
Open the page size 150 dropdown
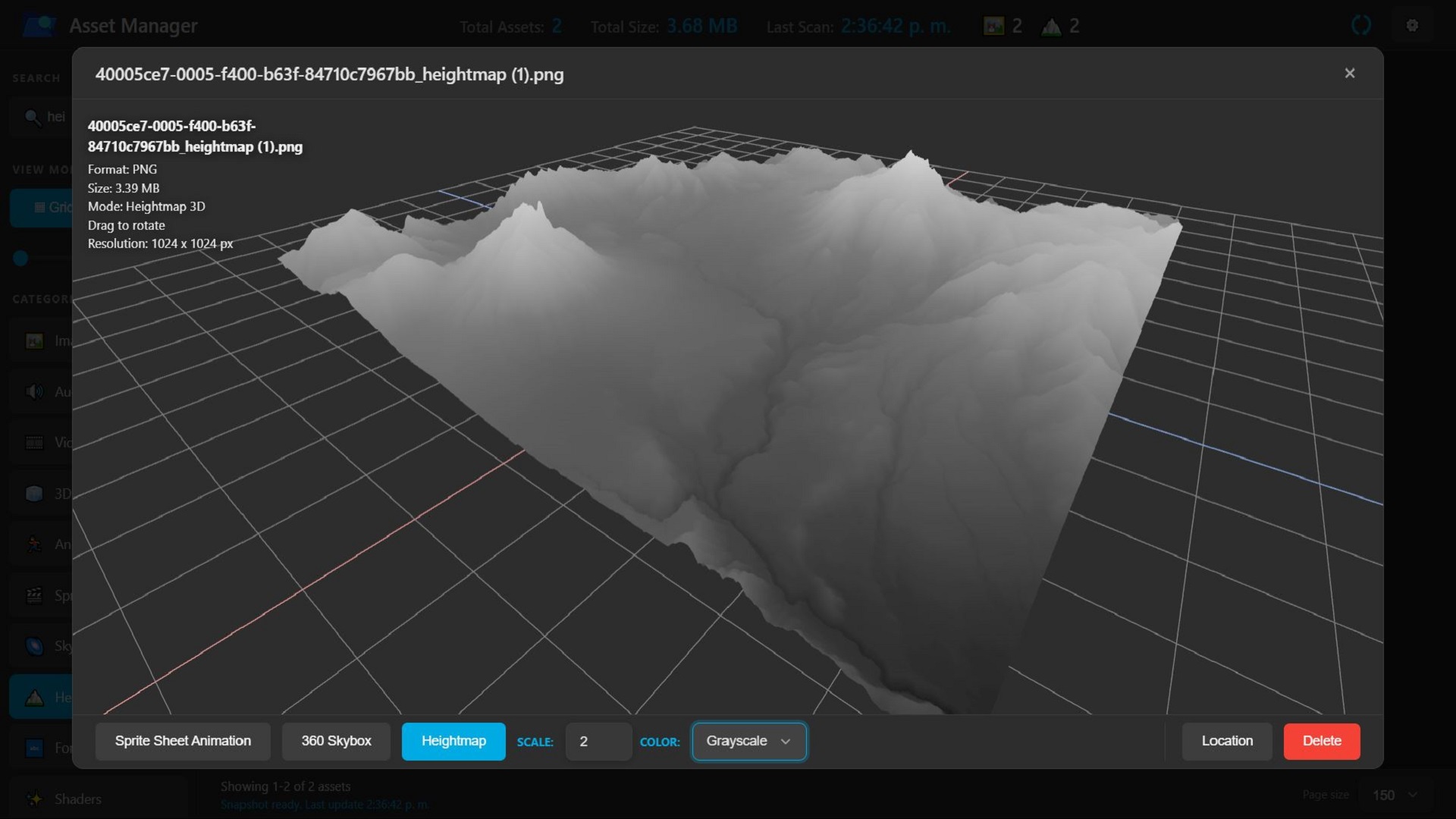1395,795
